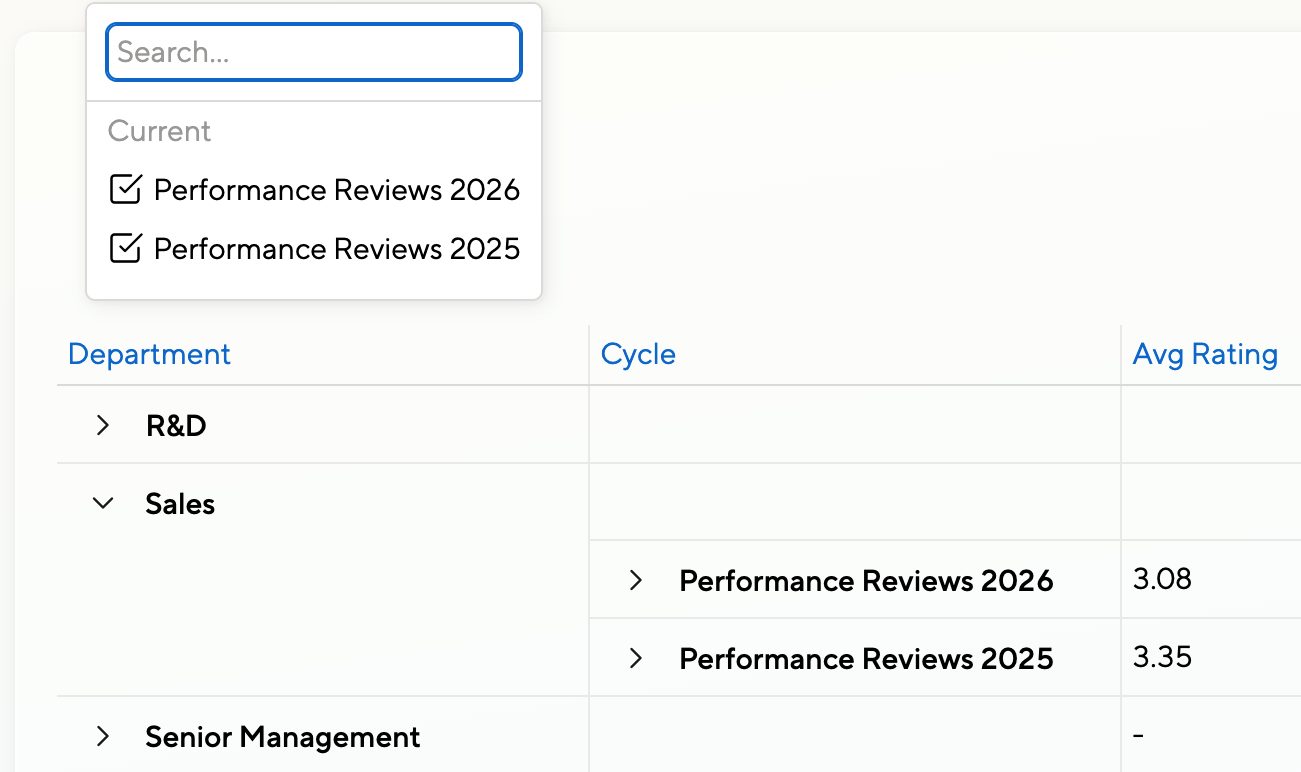Uncheck Performance Reviews 2025 in the filter list
1301x772 pixels.
(x=125, y=249)
